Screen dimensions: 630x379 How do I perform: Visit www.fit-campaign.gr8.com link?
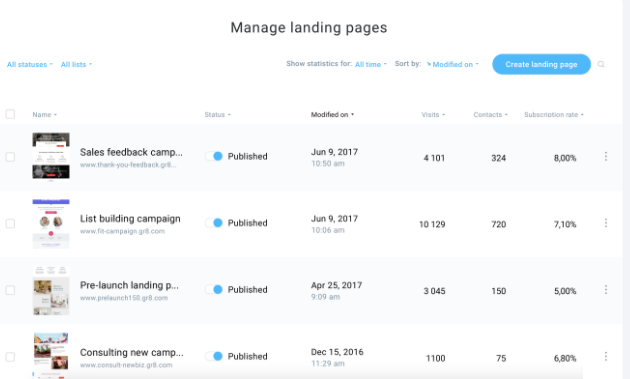(x=122, y=231)
